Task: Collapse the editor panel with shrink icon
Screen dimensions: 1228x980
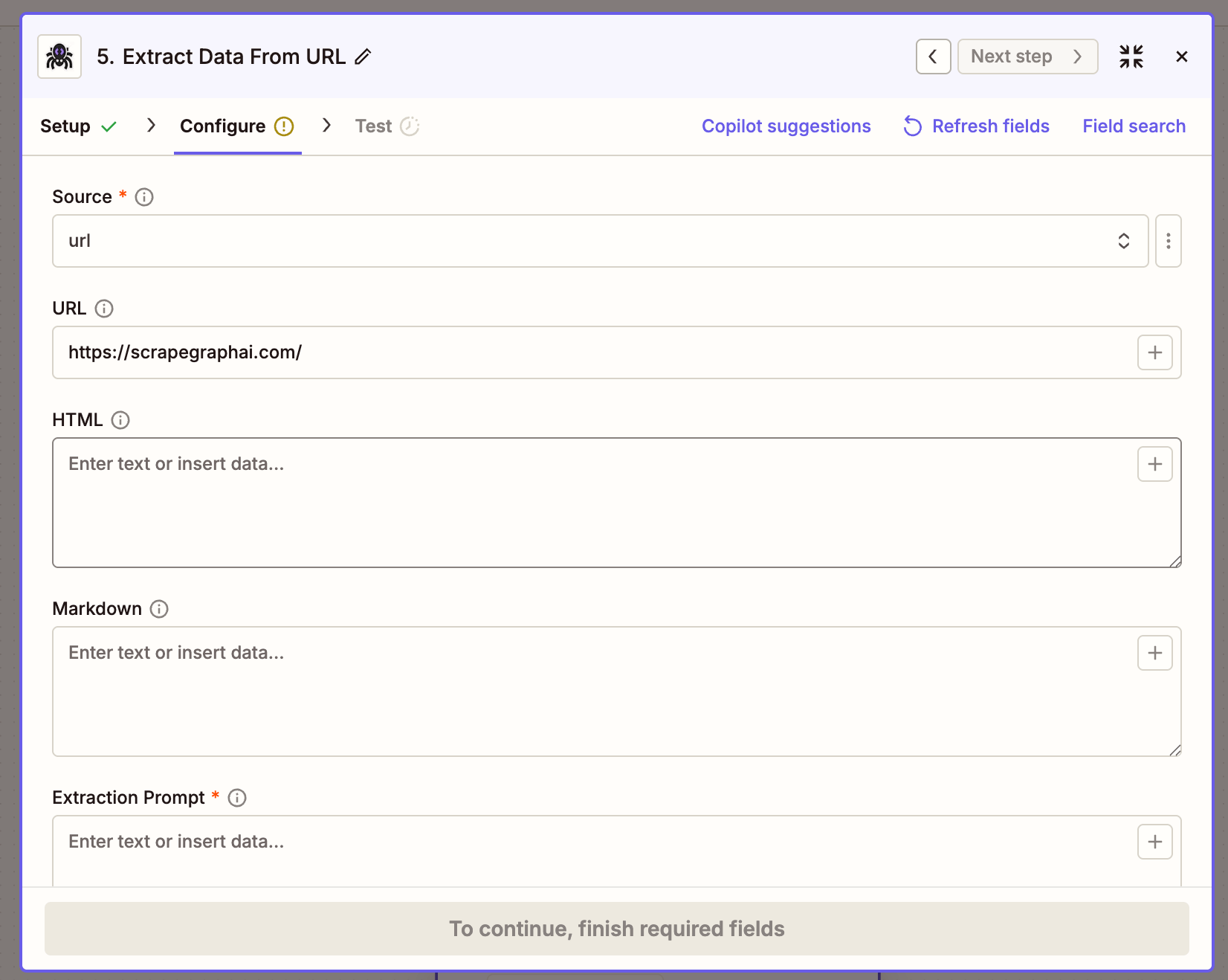Action: pos(1131,57)
